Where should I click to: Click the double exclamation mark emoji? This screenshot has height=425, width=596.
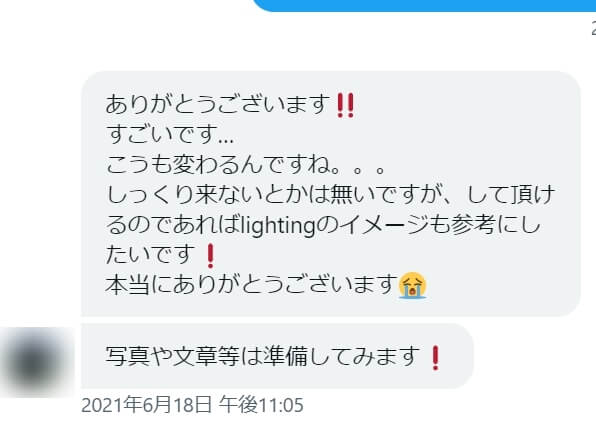tap(346, 105)
